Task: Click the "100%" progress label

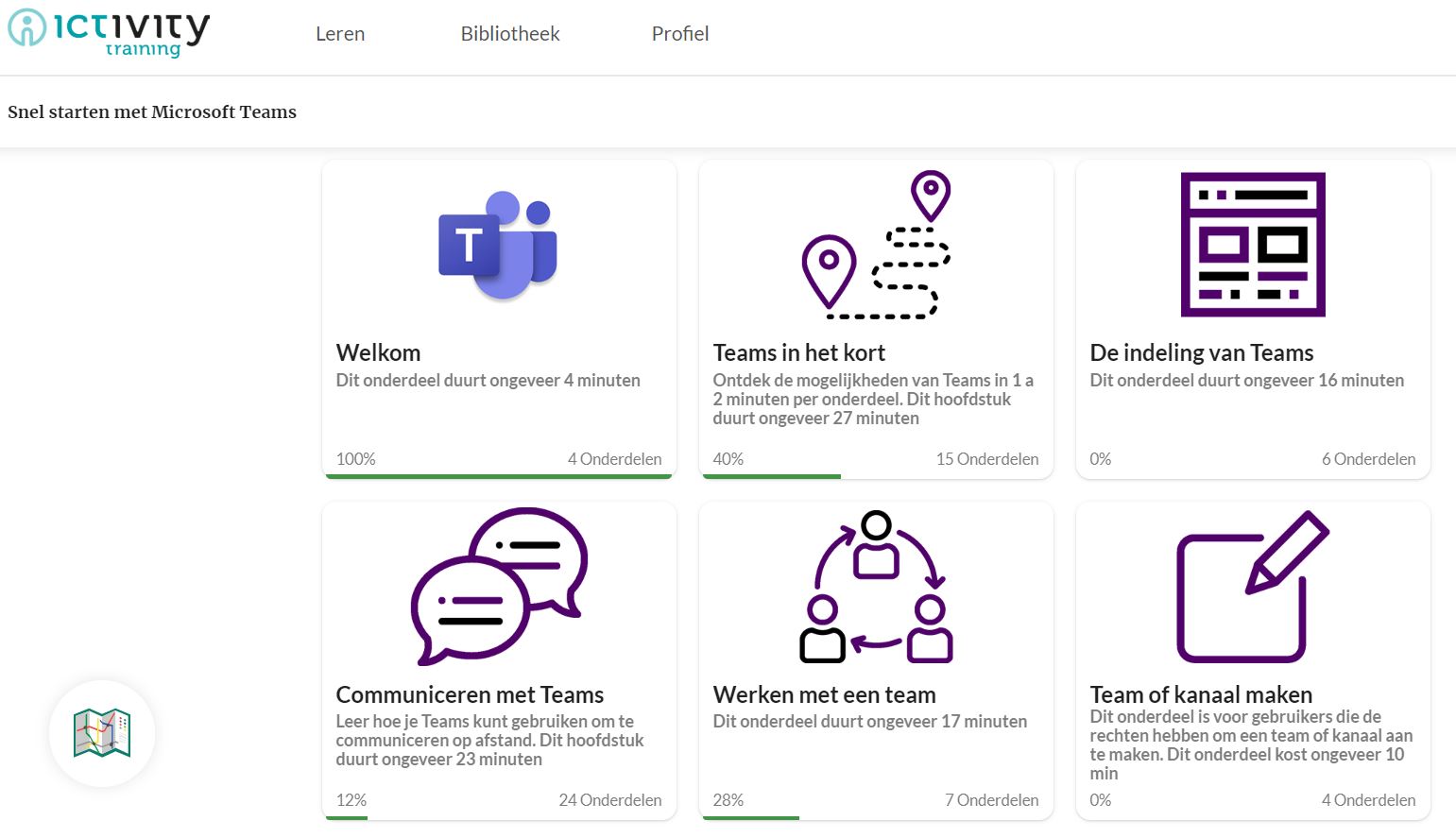Action: point(355,458)
